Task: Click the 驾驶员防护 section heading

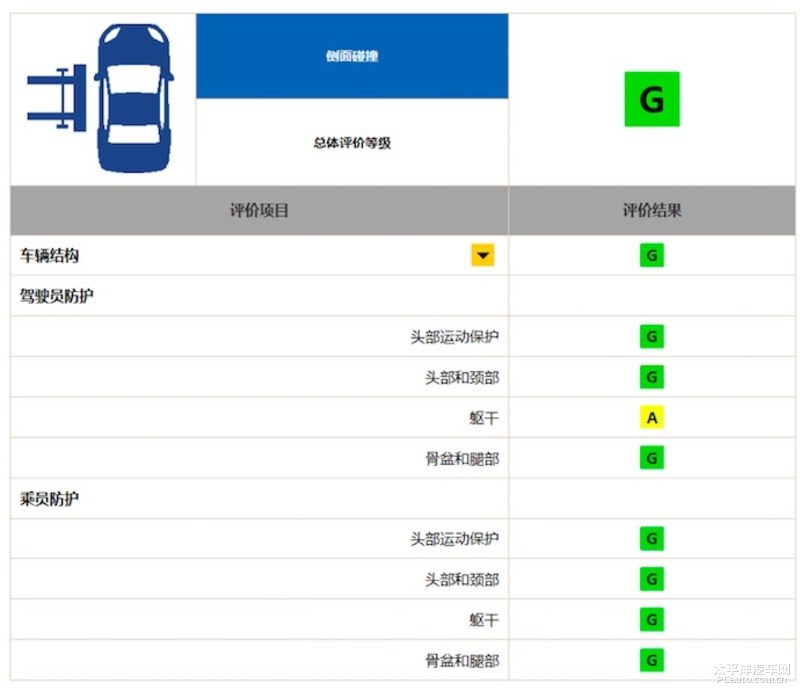Action: click(x=56, y=295)
